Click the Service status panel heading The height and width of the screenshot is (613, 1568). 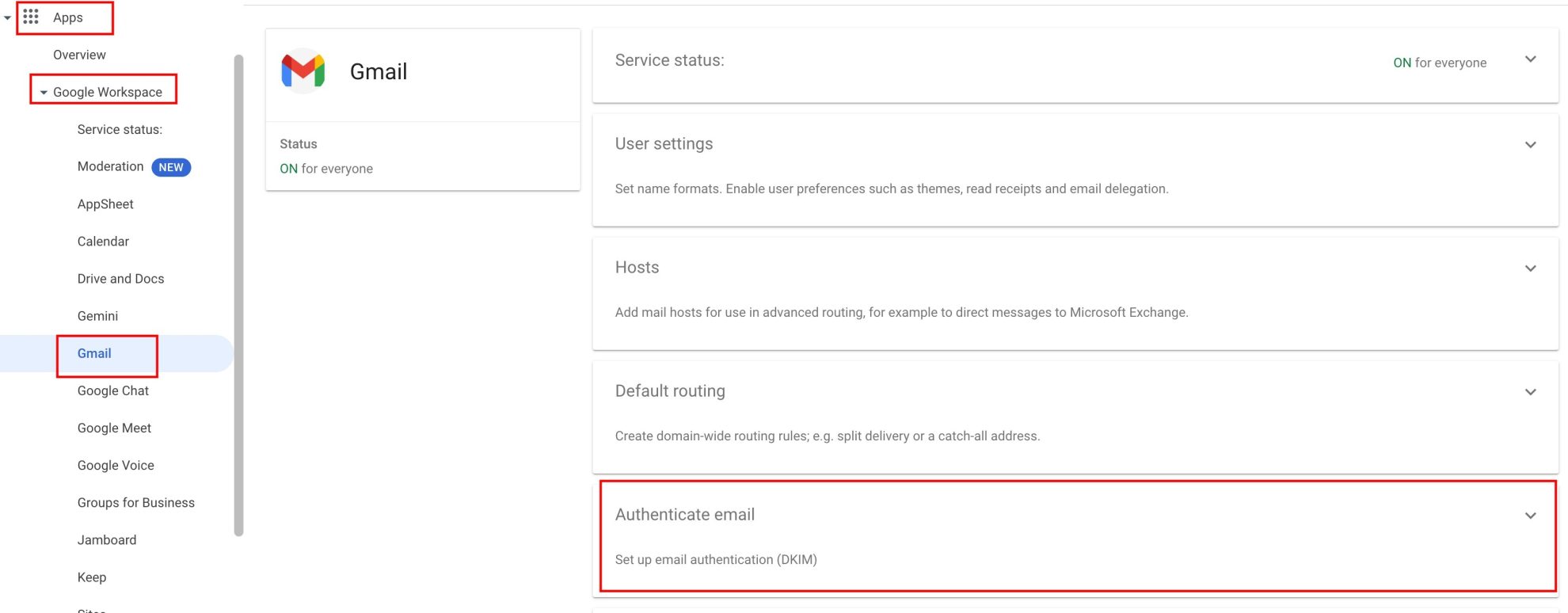tap(669, 60)
